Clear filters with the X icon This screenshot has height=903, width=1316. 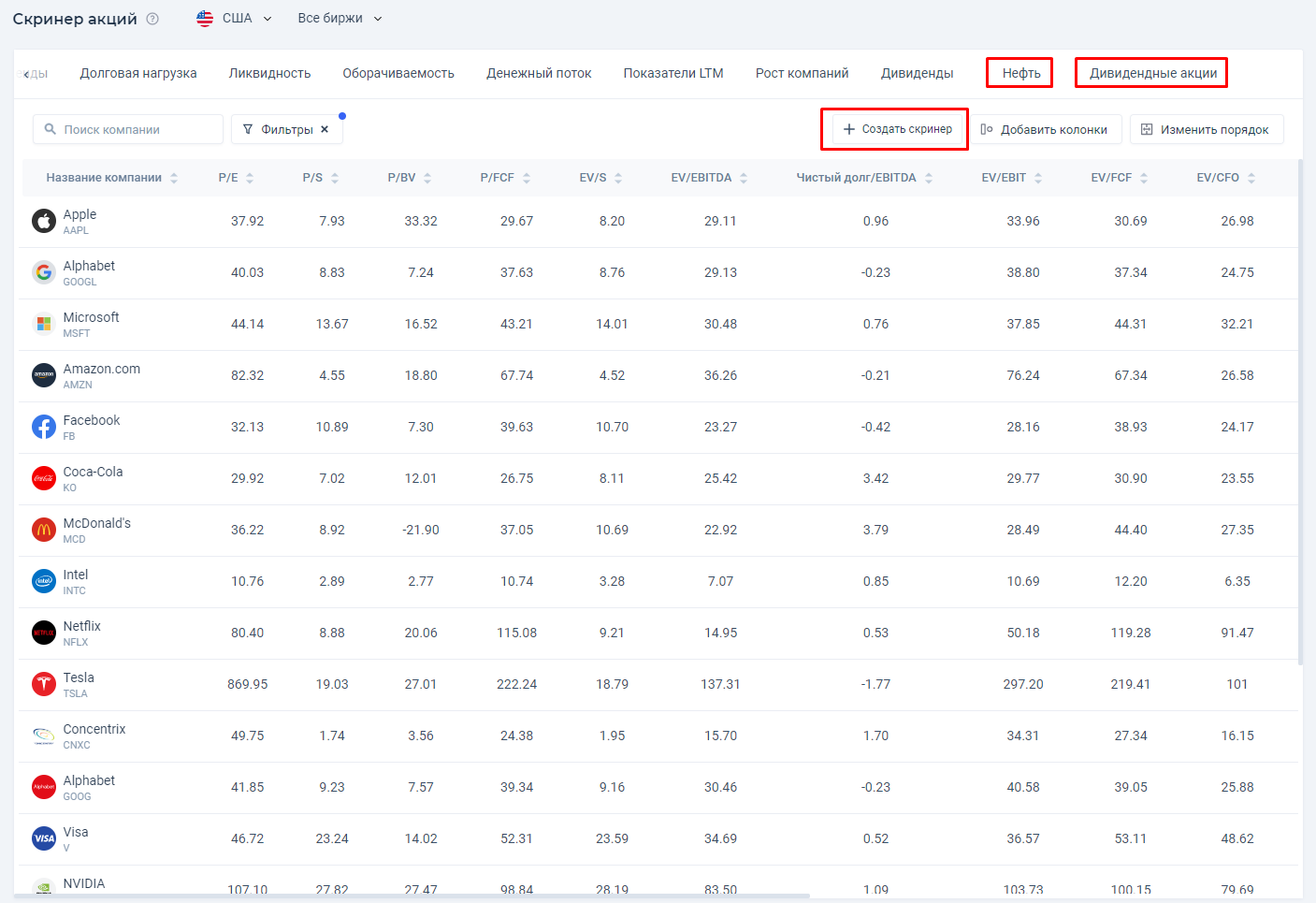(x=325, y=129)
